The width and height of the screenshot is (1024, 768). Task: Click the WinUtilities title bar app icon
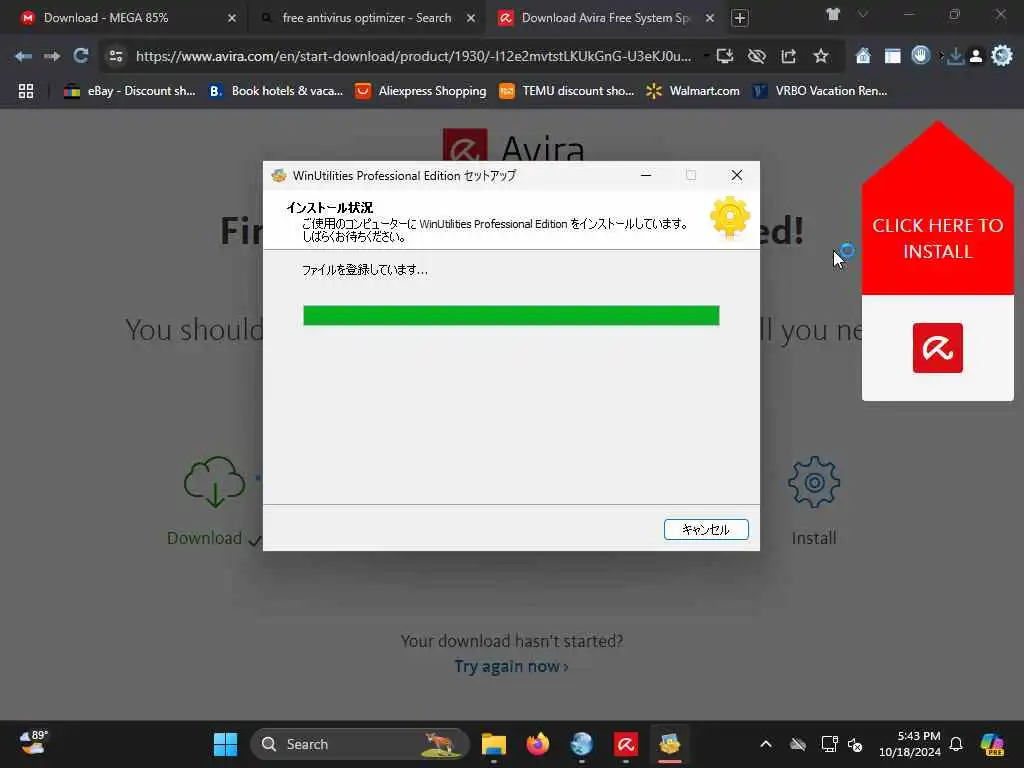point(279,176)
